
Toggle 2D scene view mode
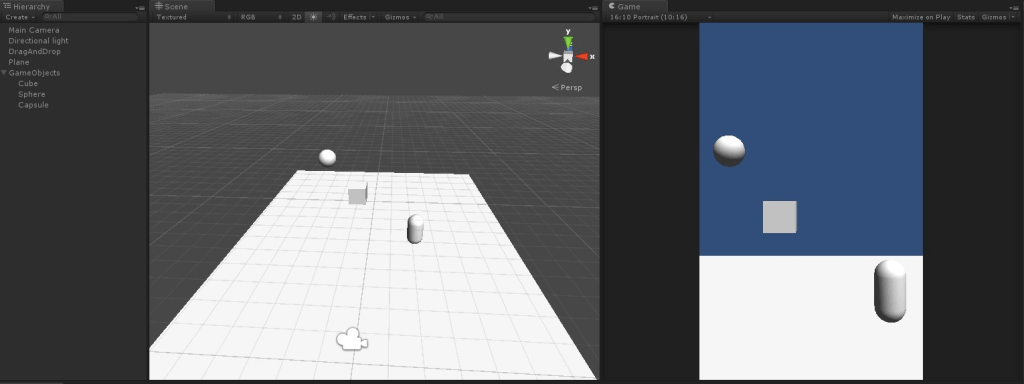pos(296,17)
